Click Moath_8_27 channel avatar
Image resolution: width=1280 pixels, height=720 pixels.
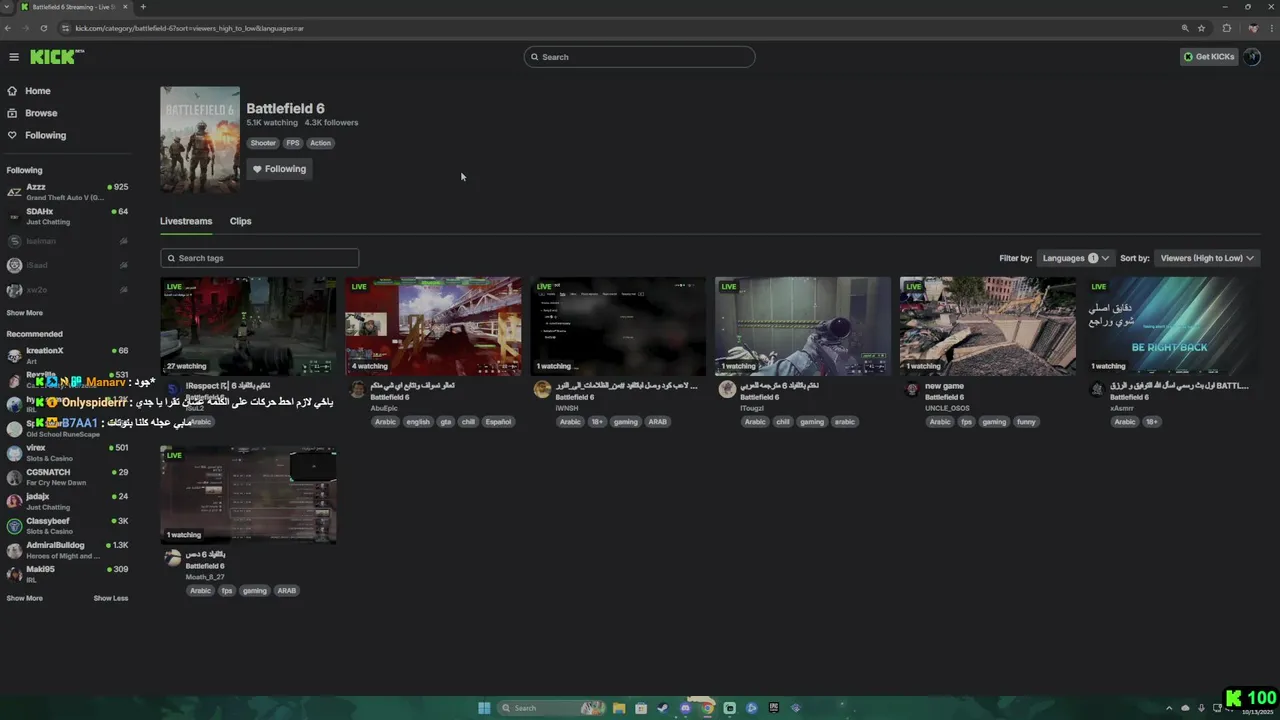click(x=173, y=558)
